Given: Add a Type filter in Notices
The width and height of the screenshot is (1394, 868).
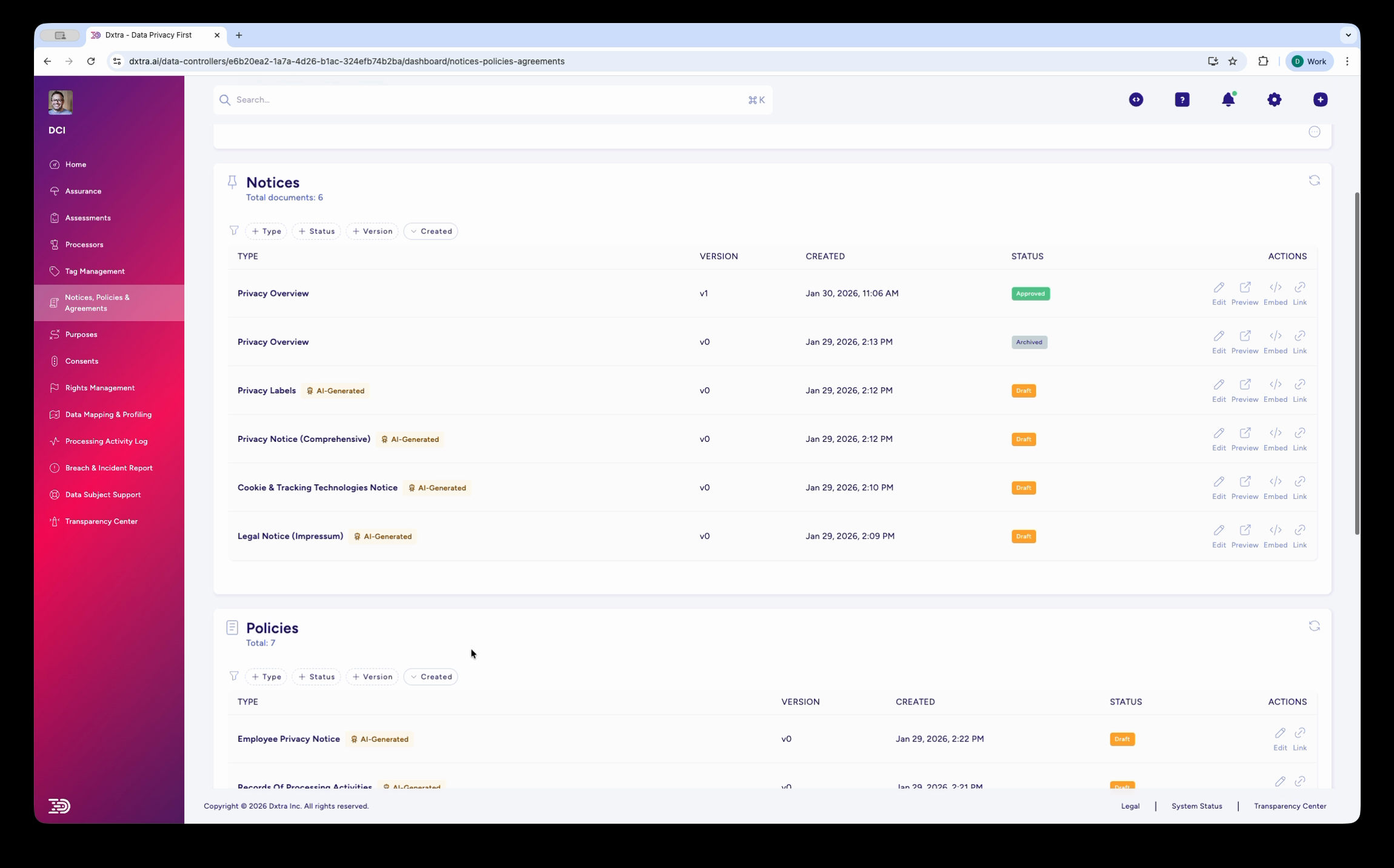Looking at the screenshot, I should coord(266,231).
